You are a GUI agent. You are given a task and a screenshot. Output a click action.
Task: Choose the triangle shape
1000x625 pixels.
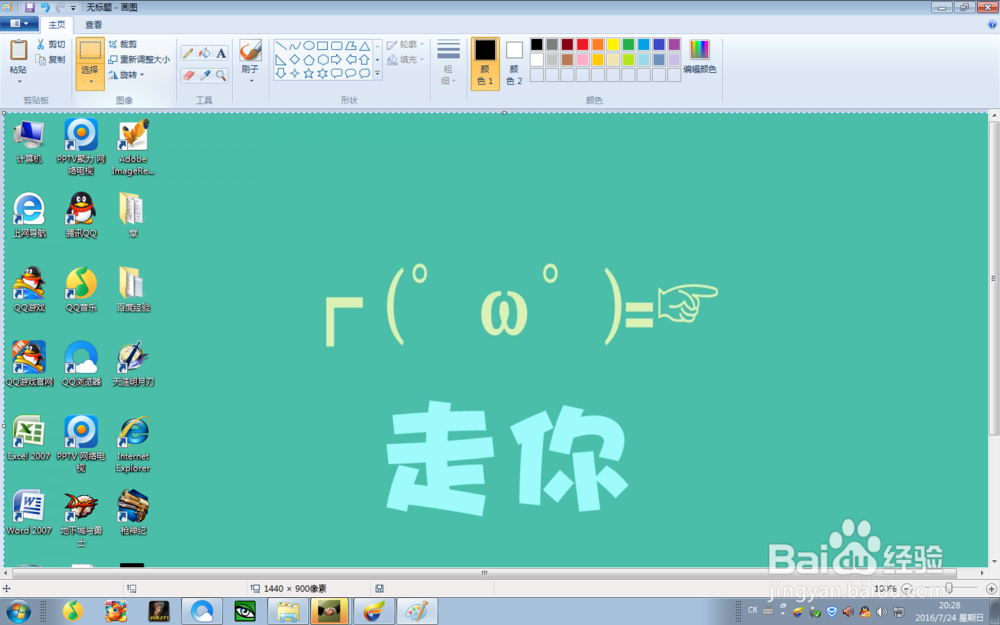coord(364,46)
